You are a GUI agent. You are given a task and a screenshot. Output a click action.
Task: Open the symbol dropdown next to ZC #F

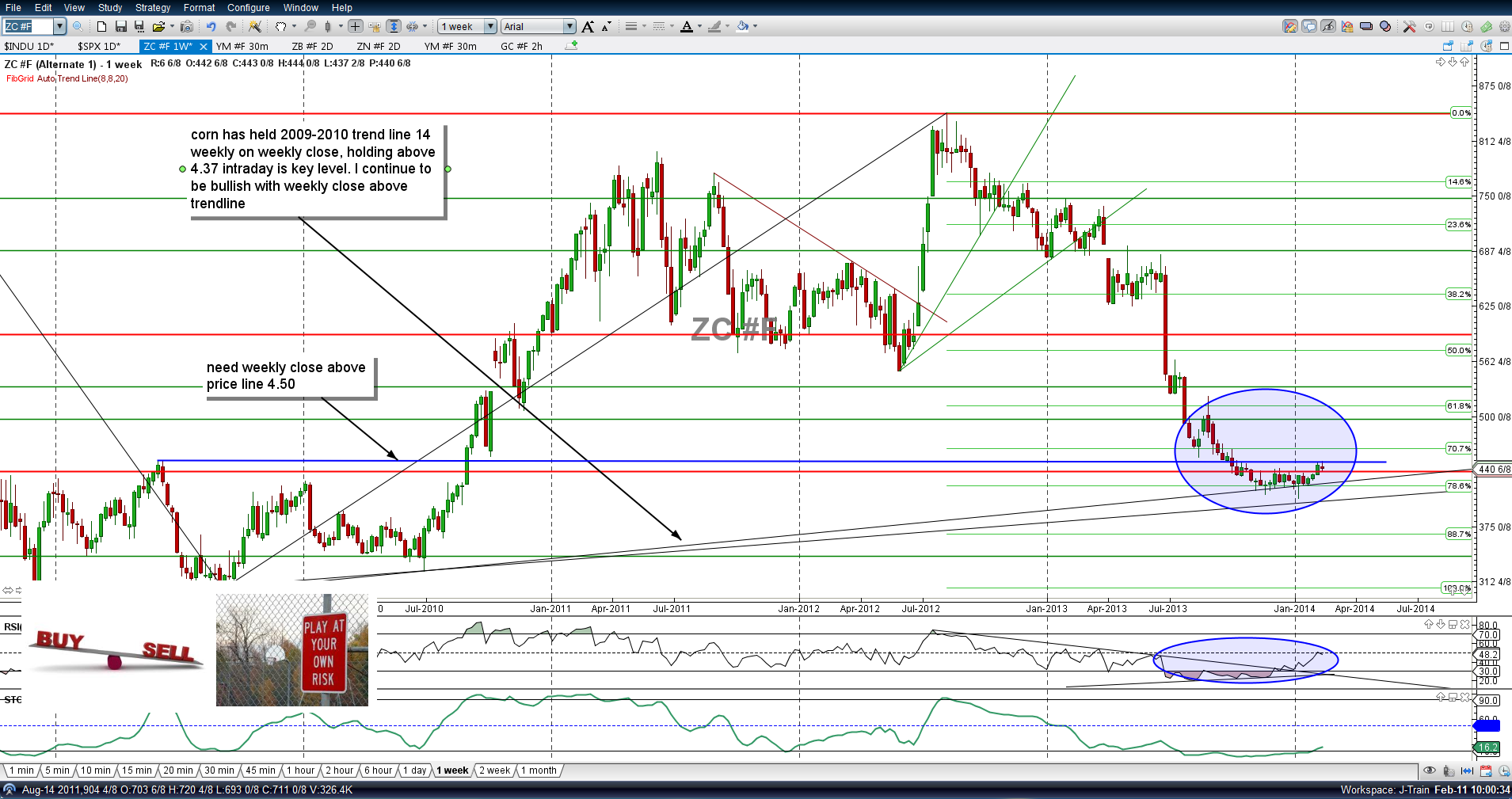(59, 26)
